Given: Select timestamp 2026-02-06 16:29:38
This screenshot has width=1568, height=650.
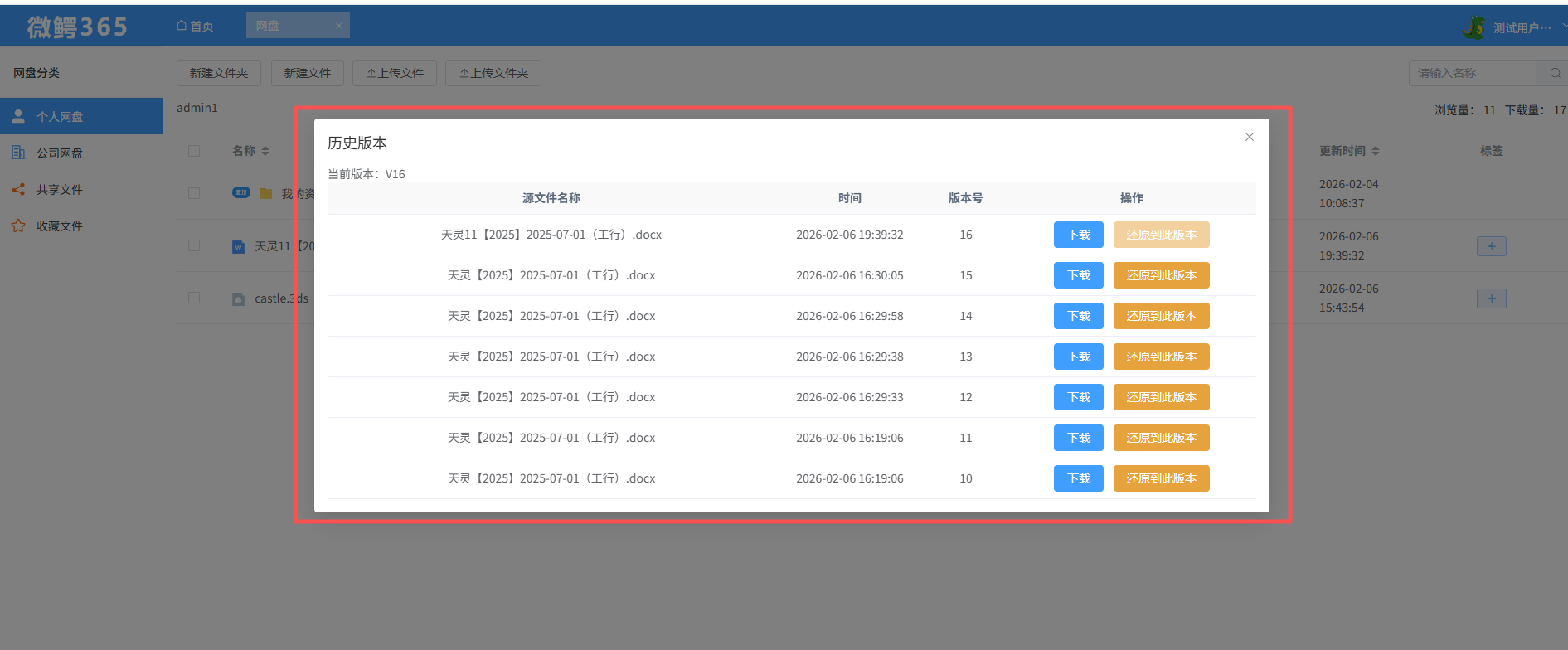Looking at the screenshot, I should coord(849,357).
